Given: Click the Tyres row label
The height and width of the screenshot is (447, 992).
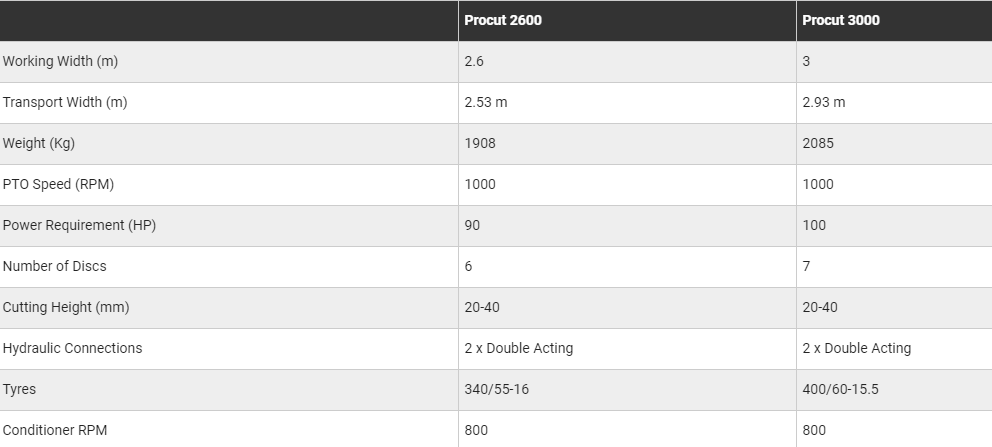Looking at the screenshot, I should 20,389.
